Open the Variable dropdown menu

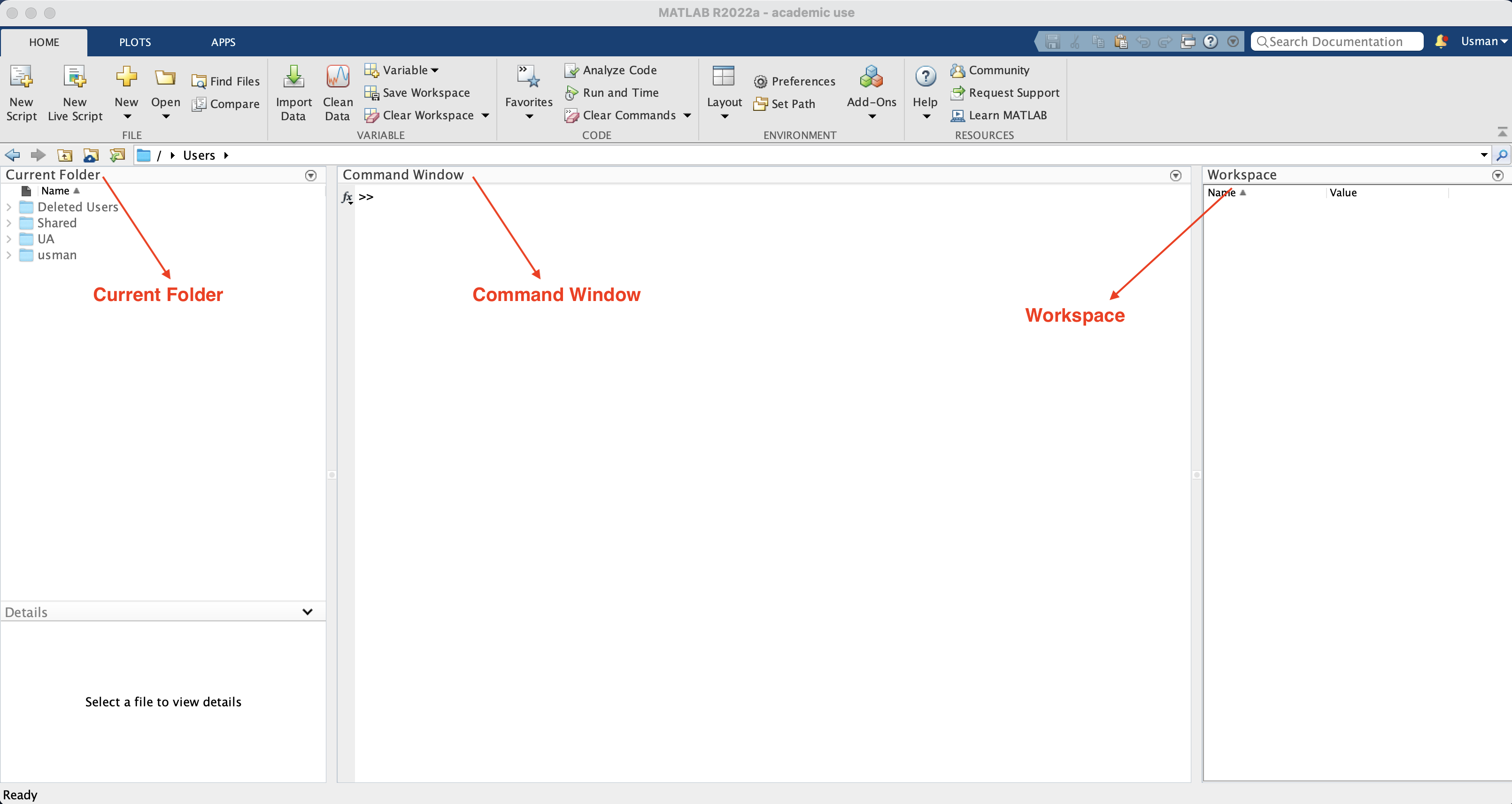click(434, 70)
